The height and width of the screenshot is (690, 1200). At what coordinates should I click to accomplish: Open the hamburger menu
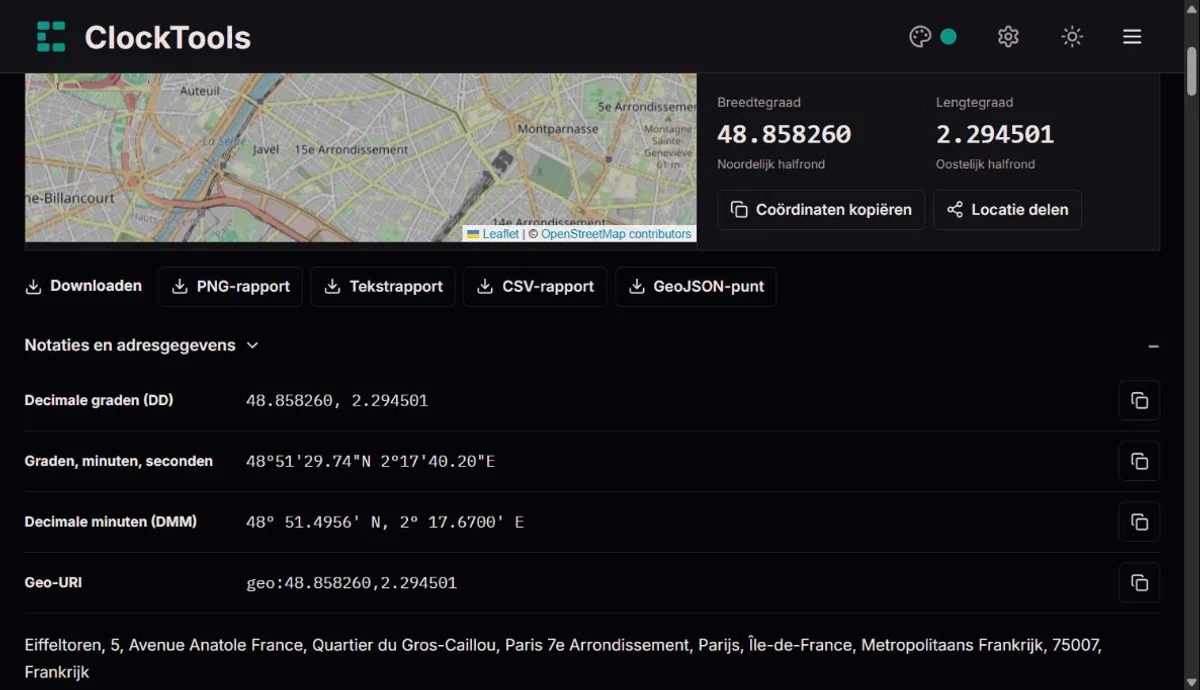pos(1132,37)
